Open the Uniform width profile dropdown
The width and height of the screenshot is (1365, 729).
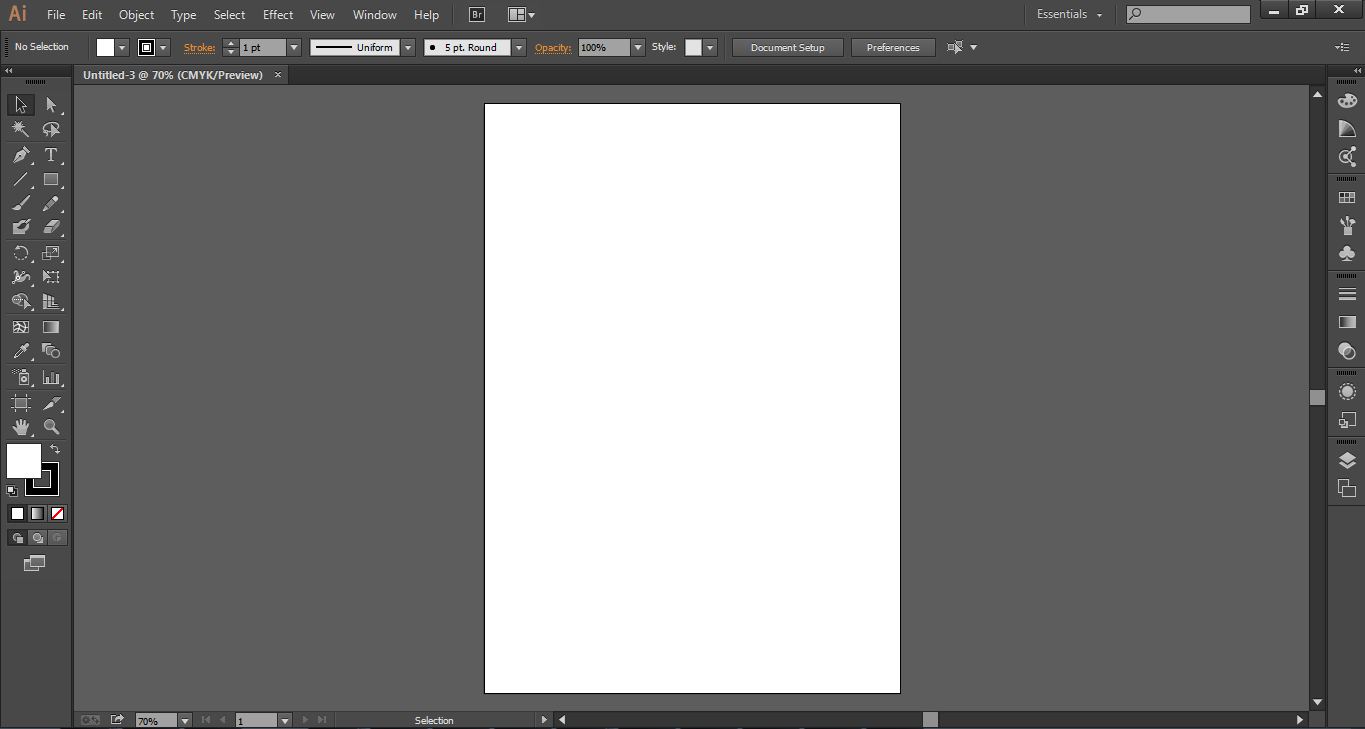click(x=407, y=47)
